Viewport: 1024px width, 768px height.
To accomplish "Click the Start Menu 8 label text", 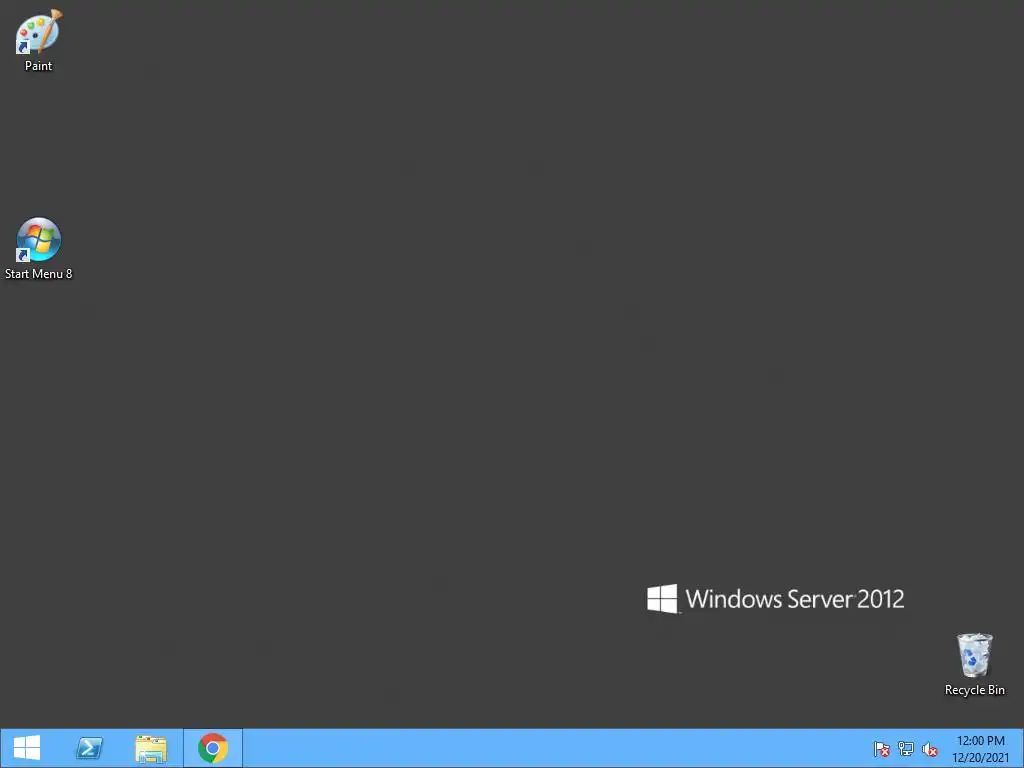I will 39,274.
